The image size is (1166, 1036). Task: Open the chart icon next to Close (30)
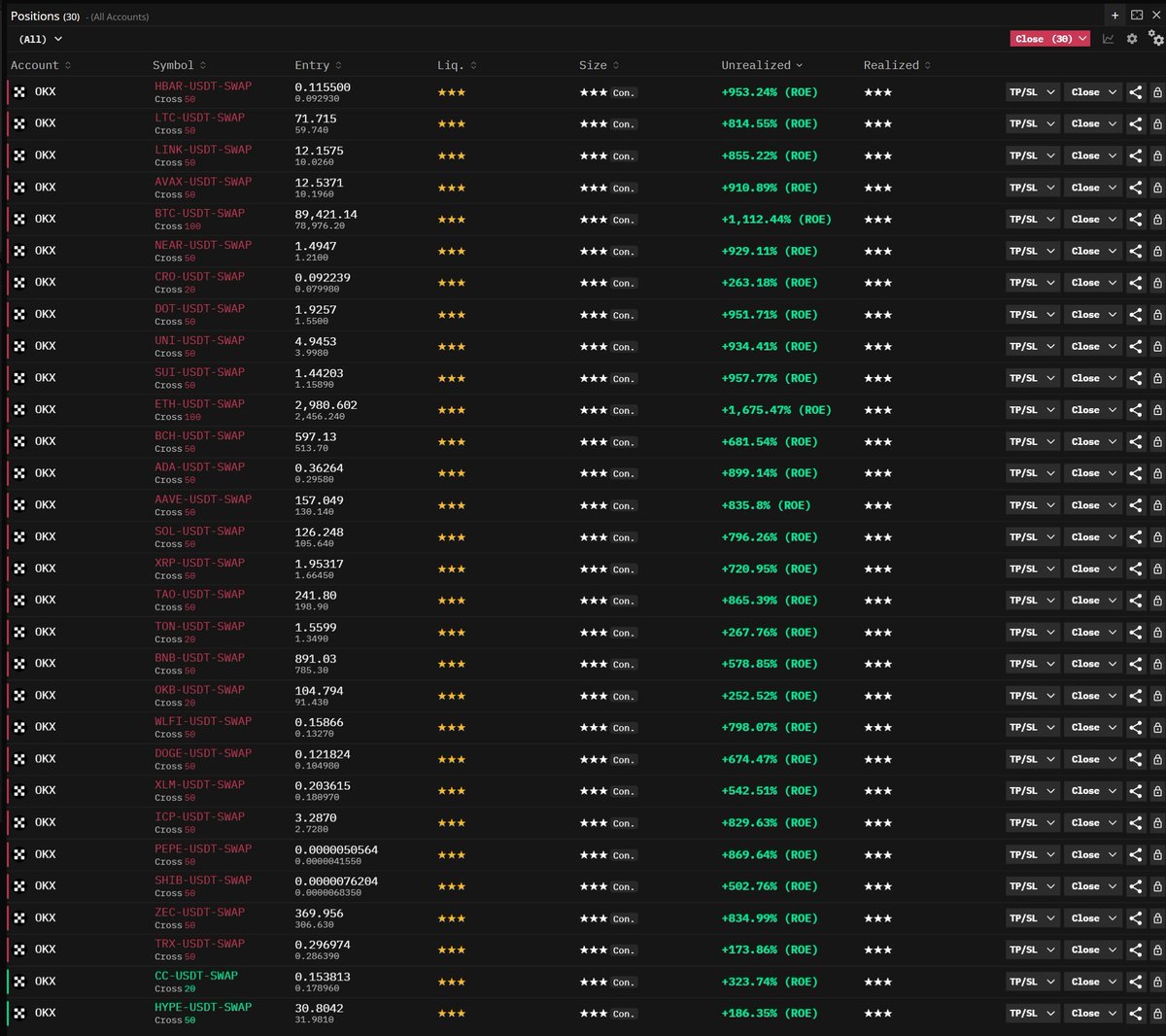1109,39
